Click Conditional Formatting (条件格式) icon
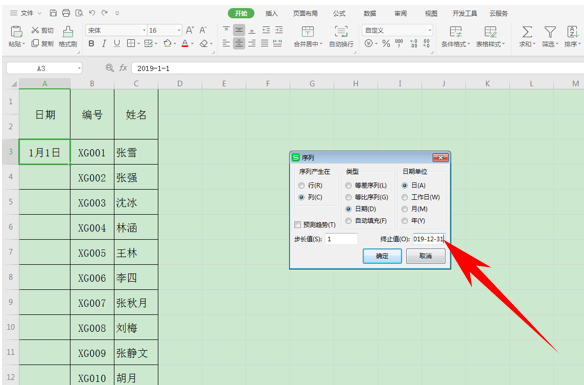Screen dimensions: 584x385 pyautogui.click(x=455, y=32)
